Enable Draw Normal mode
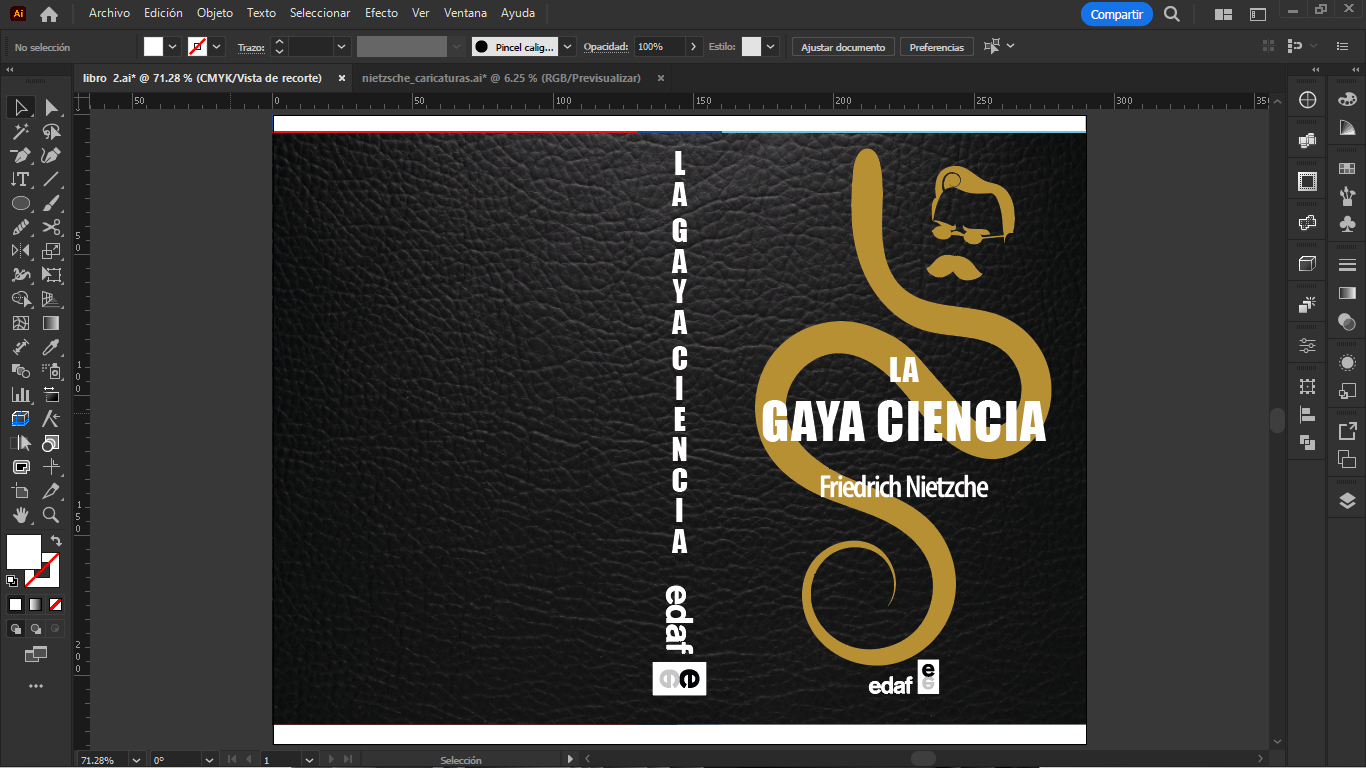 16,629
